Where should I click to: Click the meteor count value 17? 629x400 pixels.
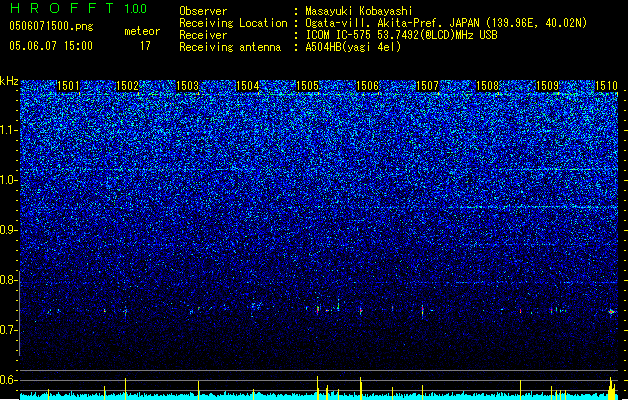[x=145, y=46]
